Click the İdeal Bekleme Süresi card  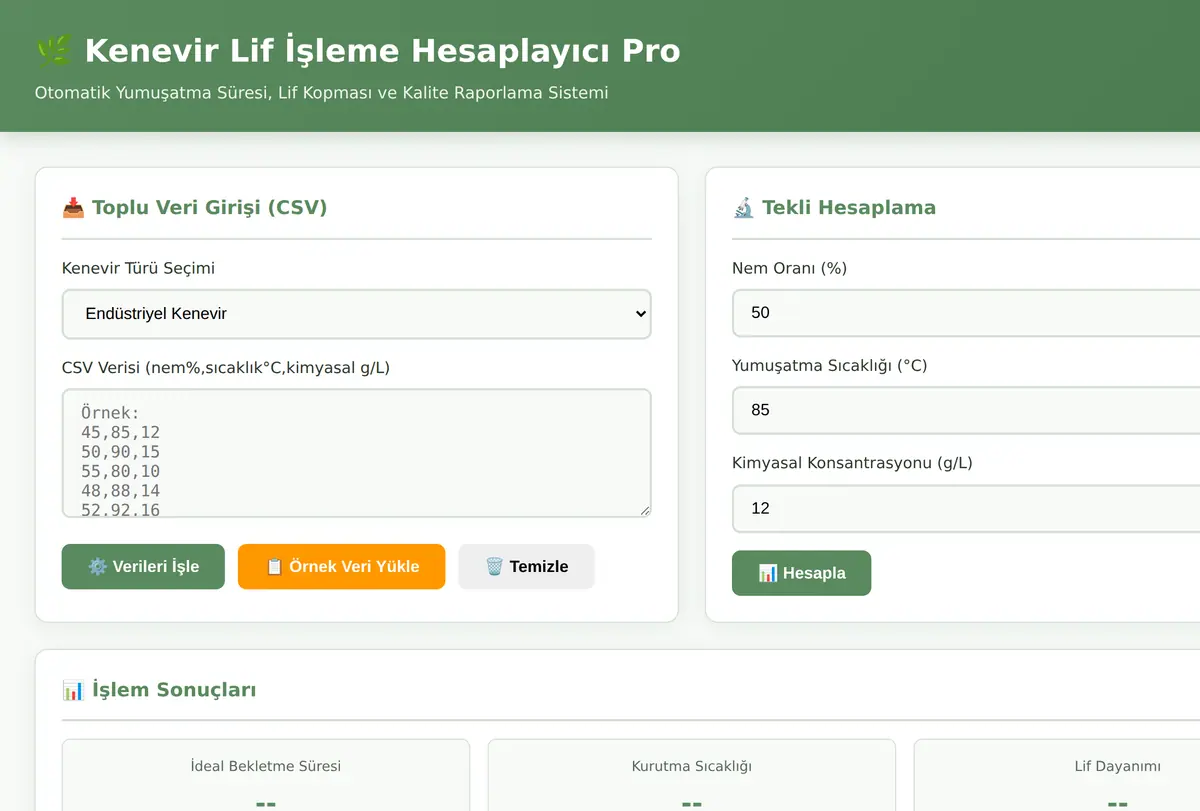(x=265, y=775)
